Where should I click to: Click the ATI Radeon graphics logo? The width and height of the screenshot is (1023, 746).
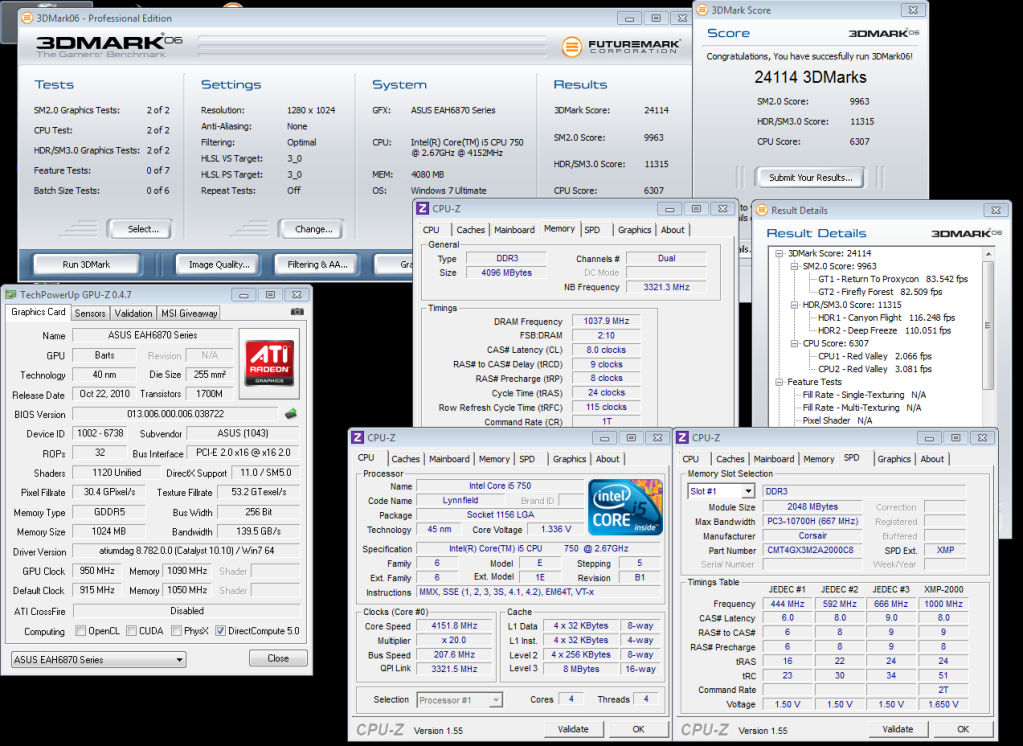click(270, 362)
